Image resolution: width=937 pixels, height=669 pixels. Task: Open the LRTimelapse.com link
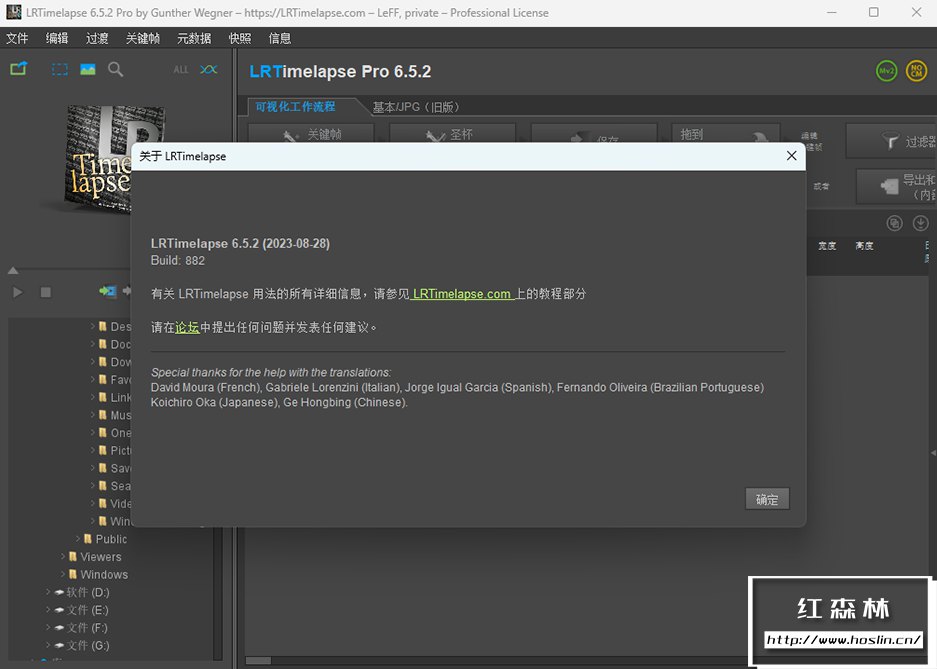[x=462, y=294]
